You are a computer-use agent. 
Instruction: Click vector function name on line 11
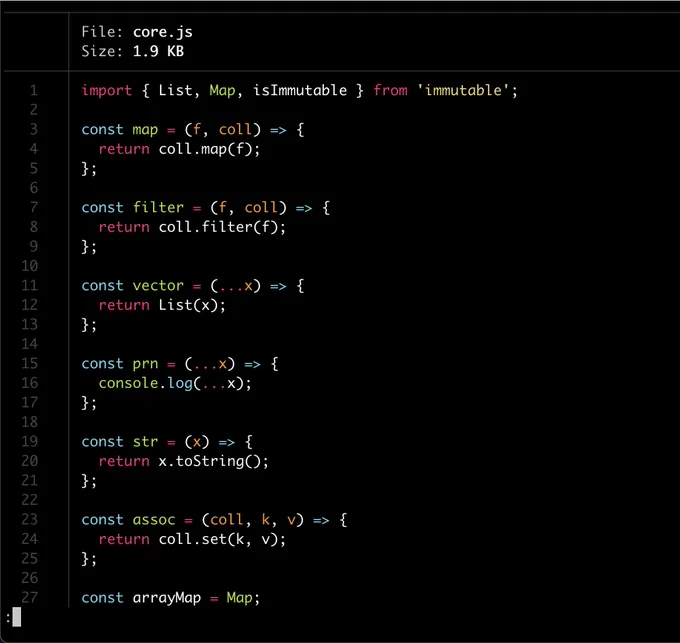click(158, 285)
